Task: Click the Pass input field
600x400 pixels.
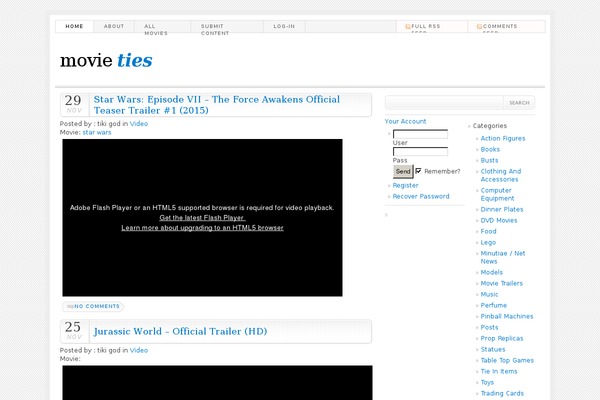Action: point(420,152)
